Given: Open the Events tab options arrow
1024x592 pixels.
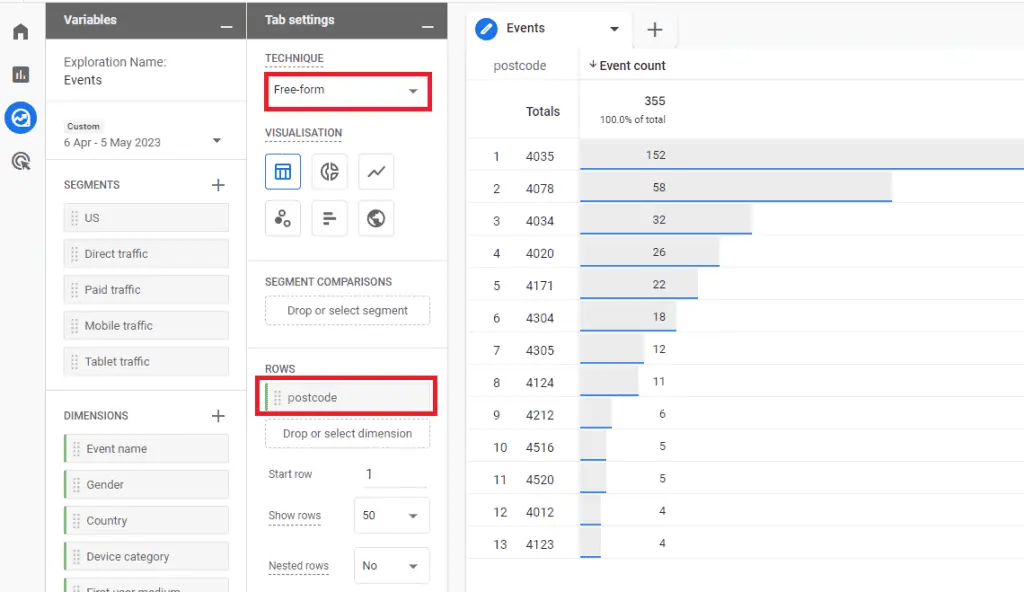Looking at the screenshot, I should (x=615, y=29).
